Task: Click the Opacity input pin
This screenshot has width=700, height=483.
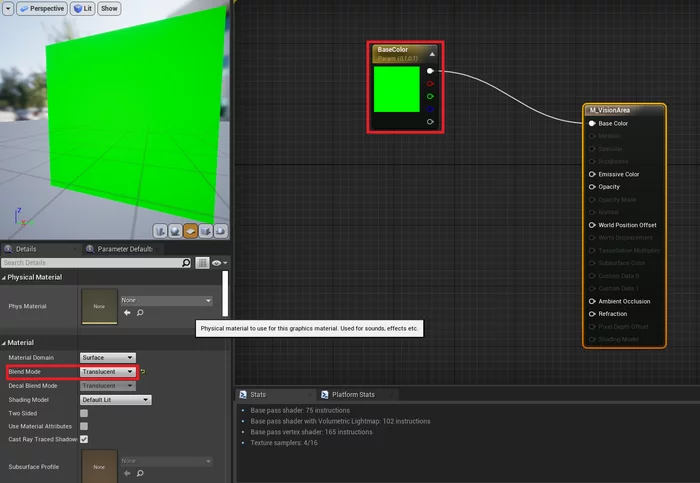Action: [x=592, y=187]
